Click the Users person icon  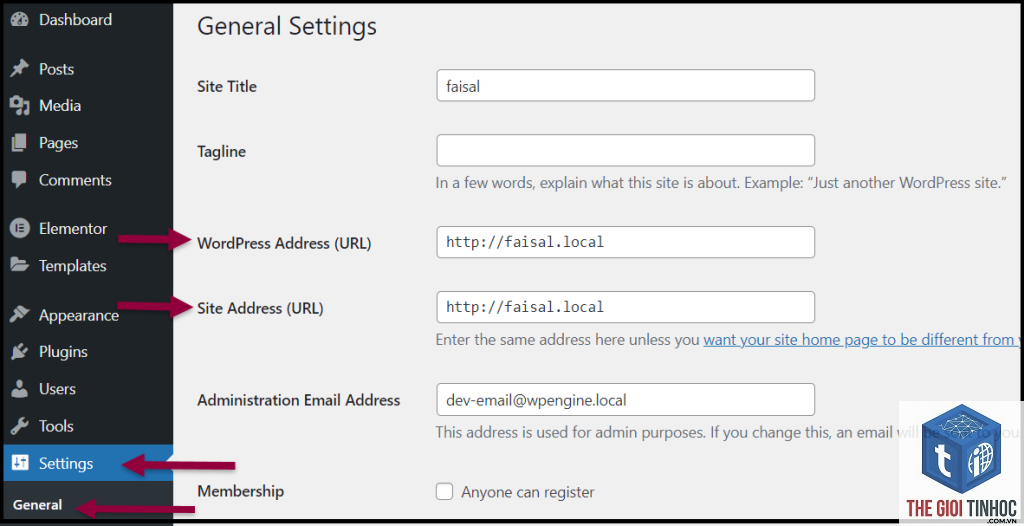pos(20,389)
